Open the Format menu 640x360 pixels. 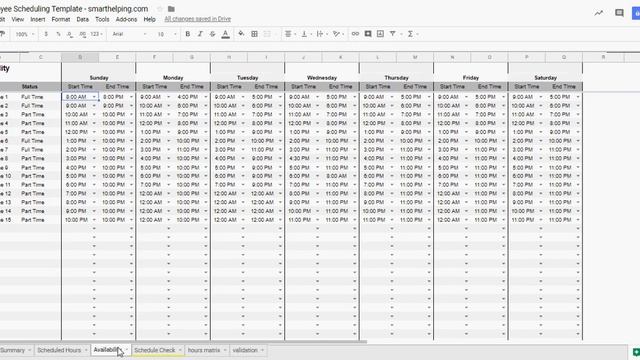[61, 19]
